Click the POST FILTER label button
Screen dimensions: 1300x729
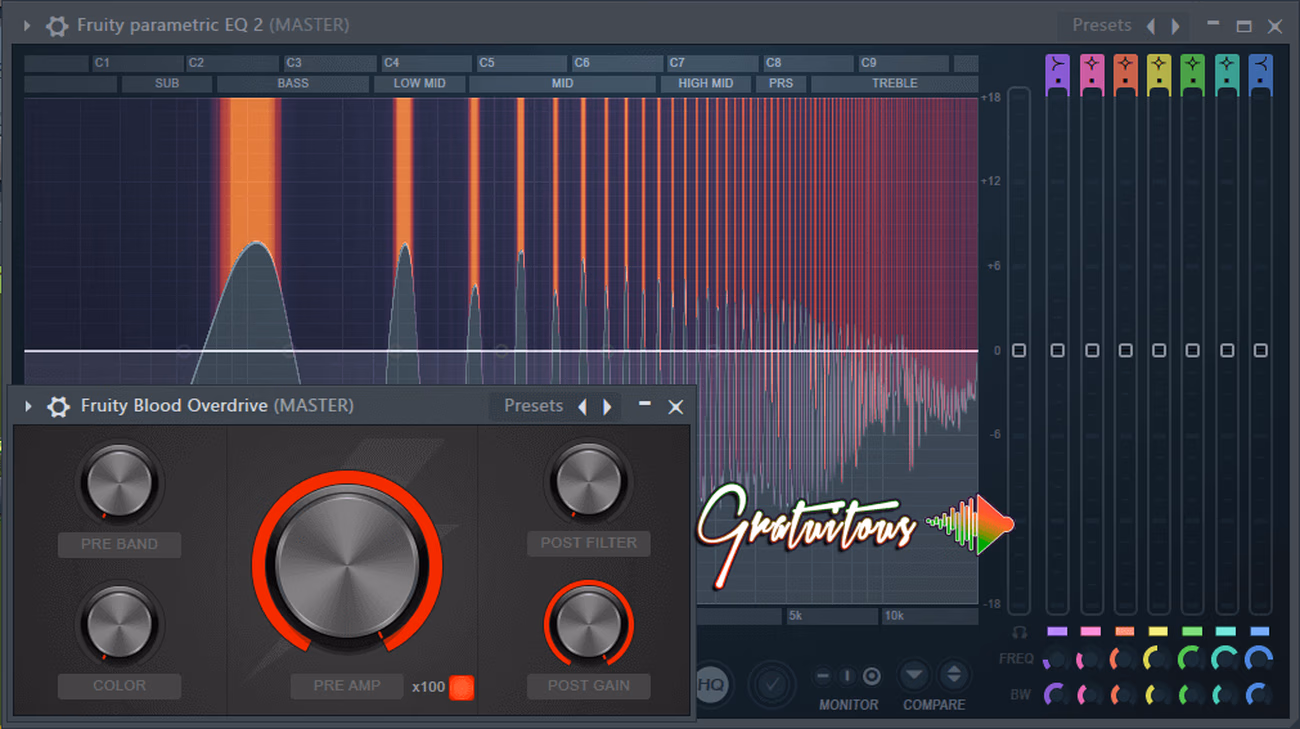(589, 543)
